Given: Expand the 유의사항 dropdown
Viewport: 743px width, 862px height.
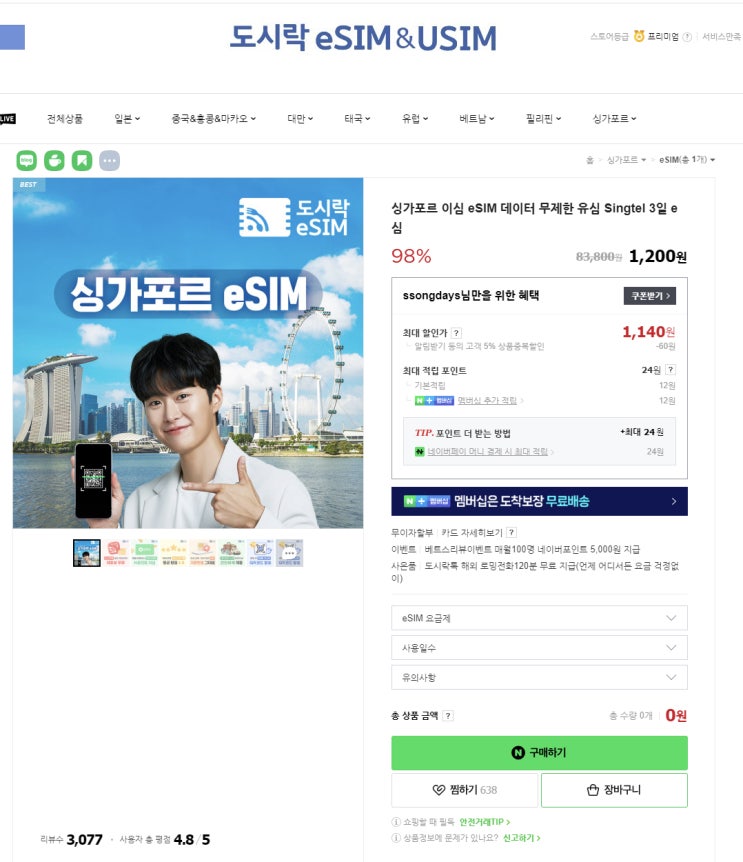Looking at the screenshot, I should click(x=539, y=677).
